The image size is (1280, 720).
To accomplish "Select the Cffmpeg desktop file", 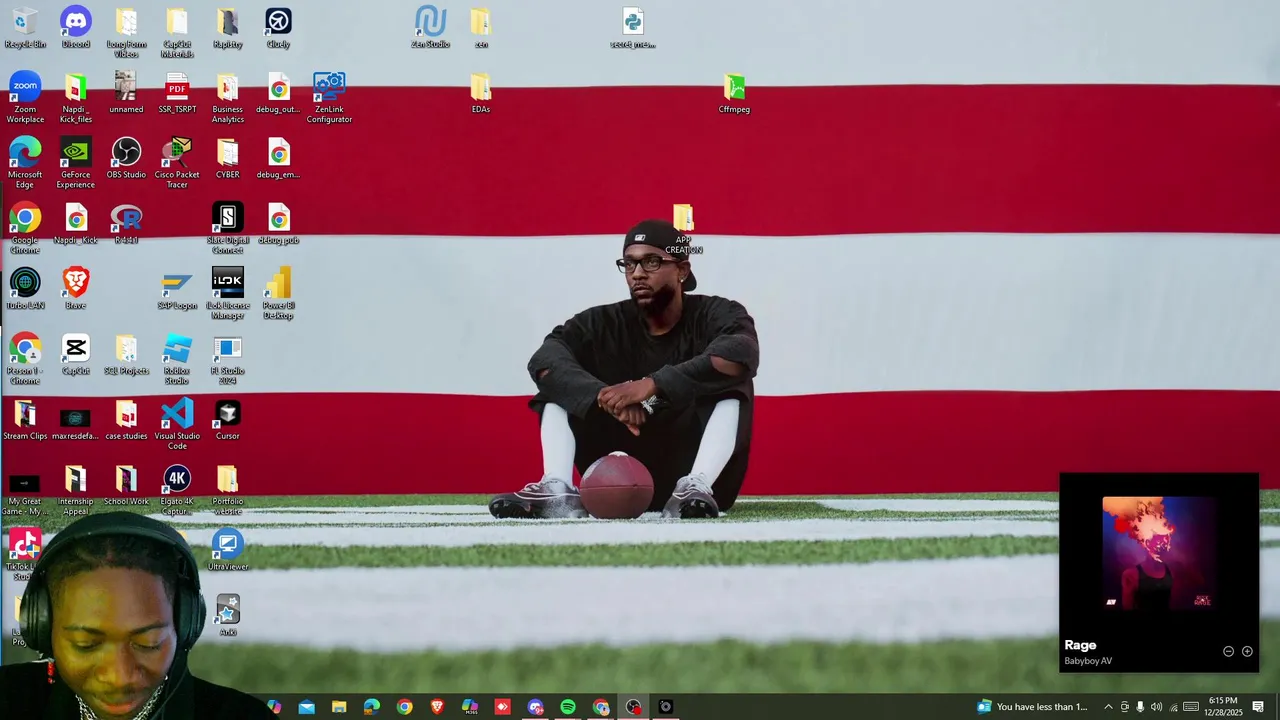I will pos(734,93).
